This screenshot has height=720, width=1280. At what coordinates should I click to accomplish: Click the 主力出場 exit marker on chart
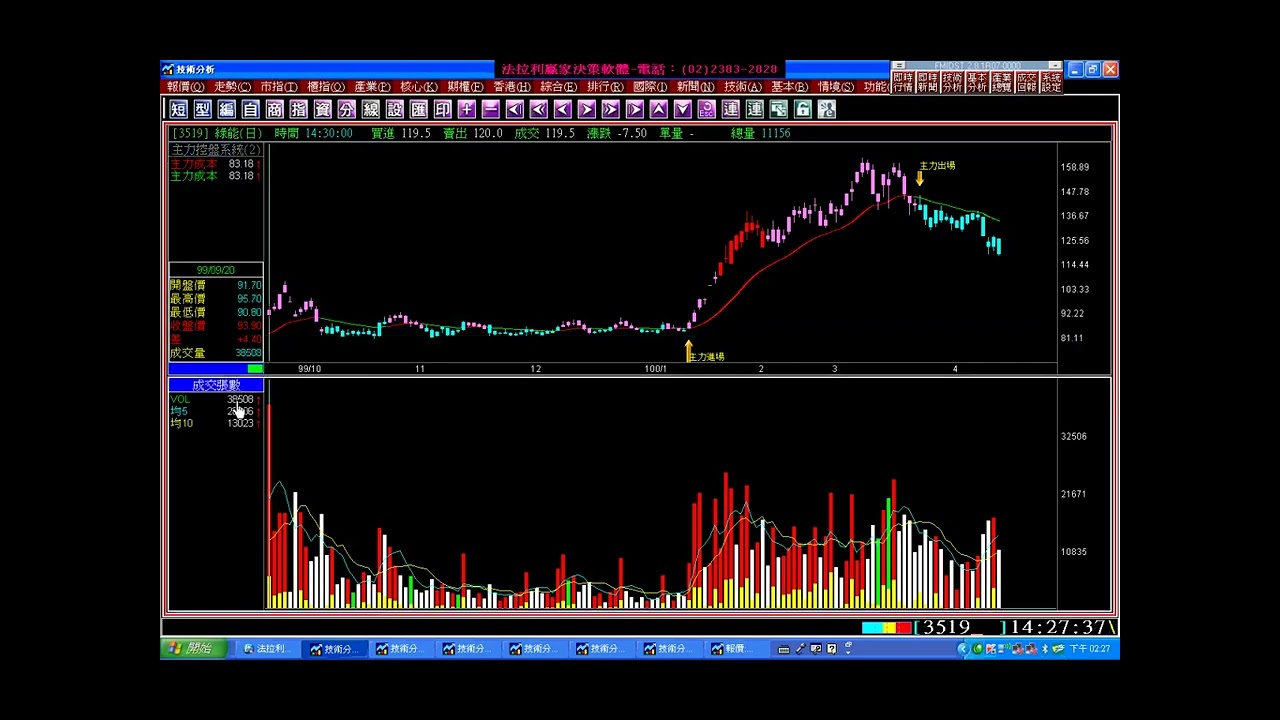936,171
